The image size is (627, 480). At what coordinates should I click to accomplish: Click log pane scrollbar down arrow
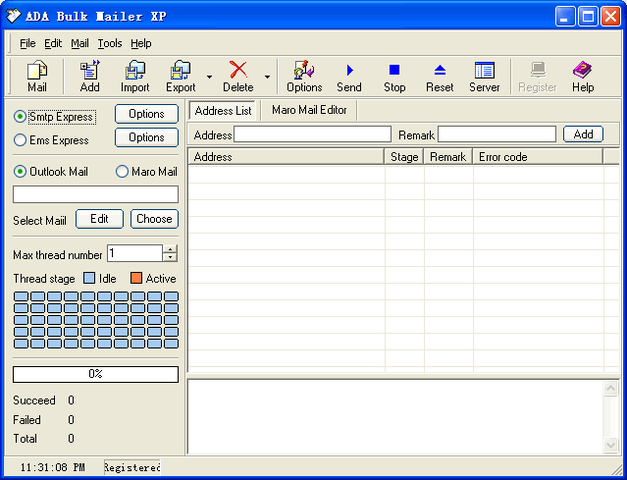611,445
